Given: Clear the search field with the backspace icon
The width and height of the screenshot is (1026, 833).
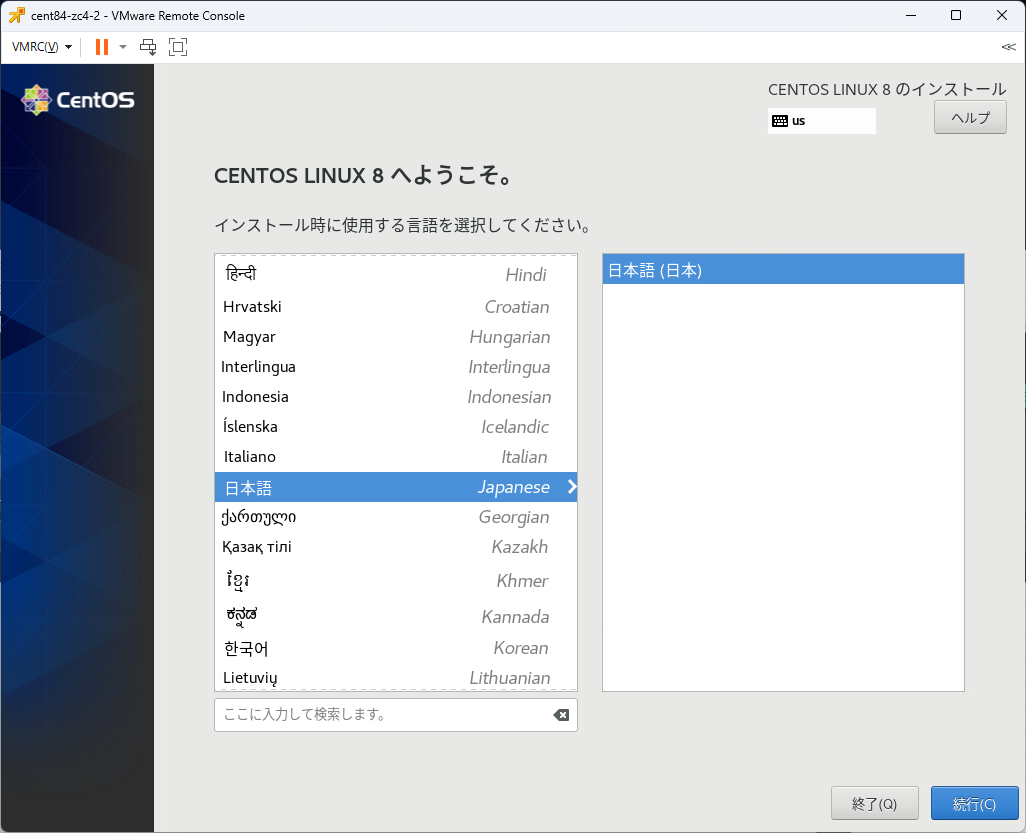Looking at the screenshot, I should [x=561, y=715].
